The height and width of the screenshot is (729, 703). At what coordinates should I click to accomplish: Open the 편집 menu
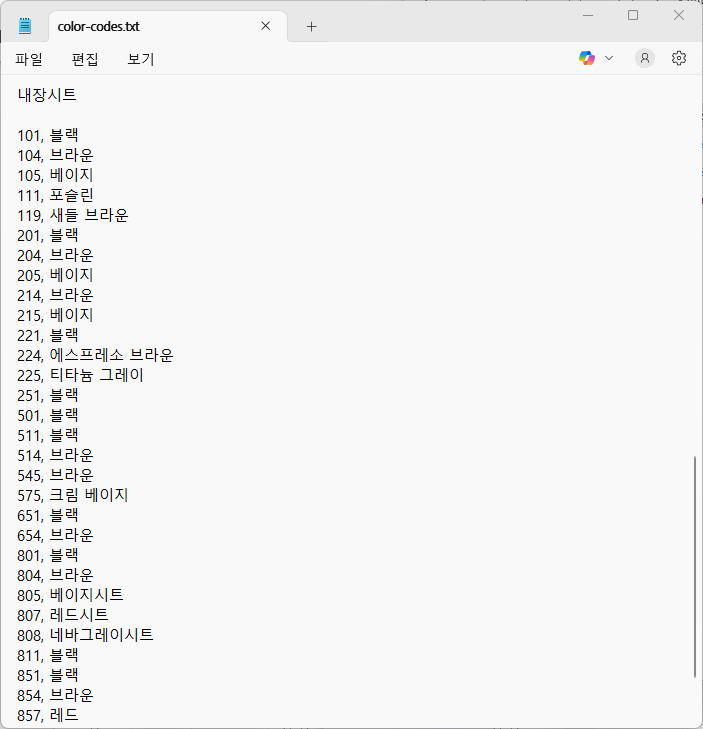tap(85, 59)
